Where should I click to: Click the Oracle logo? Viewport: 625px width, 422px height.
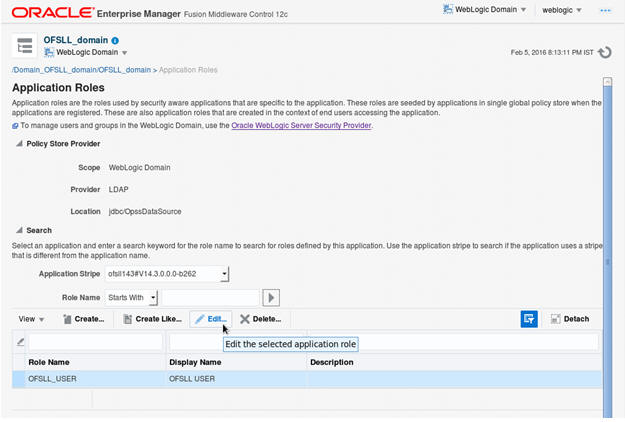click(53, 13)
